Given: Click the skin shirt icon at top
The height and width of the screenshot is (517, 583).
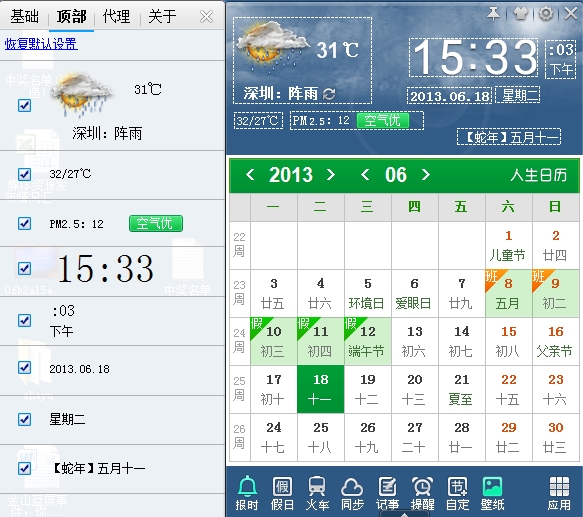Looking at the screenshot, I should point(521,14).
